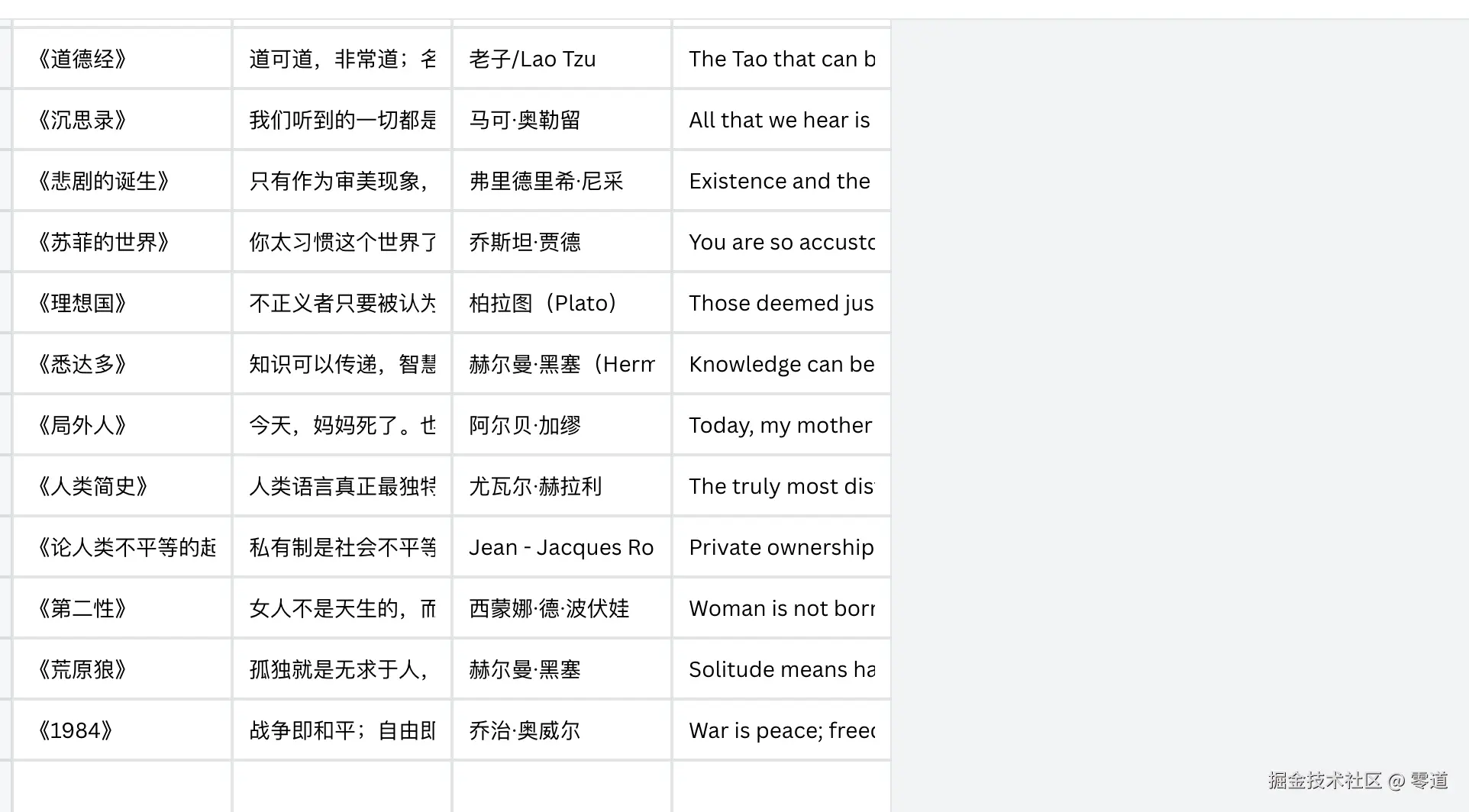Image resolution: width=1469 pixels, height=812 pixels.
Task: Click the 《悉达多》 book cell
Action: pyautogui.click(x=122, y=364)
